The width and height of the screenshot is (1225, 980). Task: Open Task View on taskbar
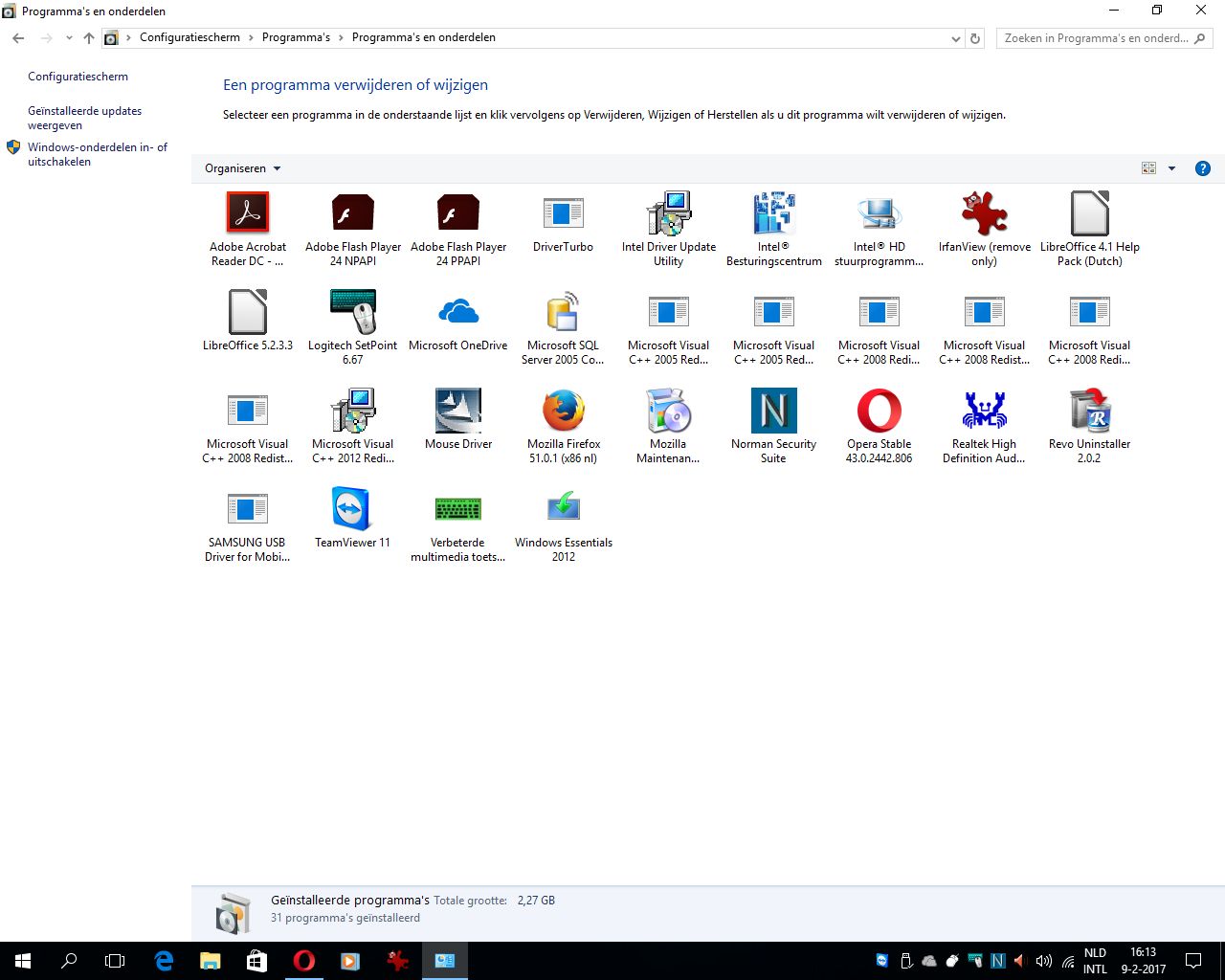[x=115, y=961]
